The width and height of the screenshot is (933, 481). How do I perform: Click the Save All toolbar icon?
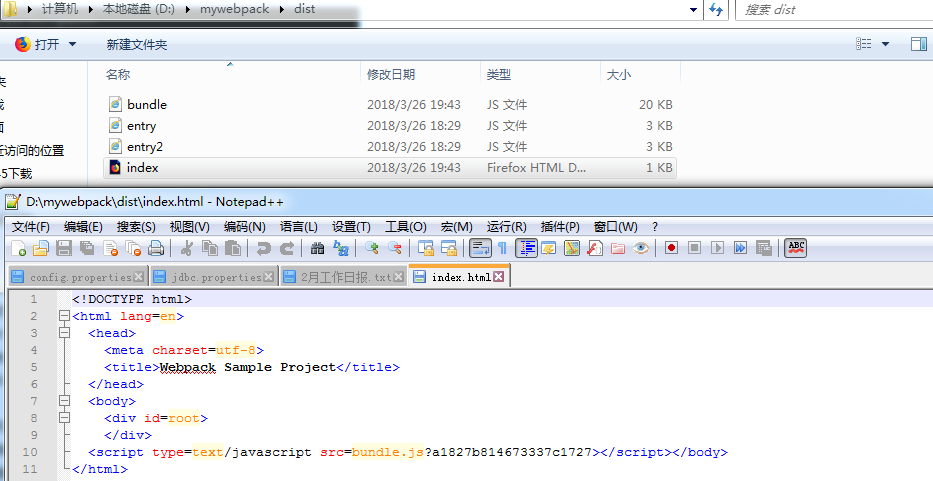click(x=87, y=248)
